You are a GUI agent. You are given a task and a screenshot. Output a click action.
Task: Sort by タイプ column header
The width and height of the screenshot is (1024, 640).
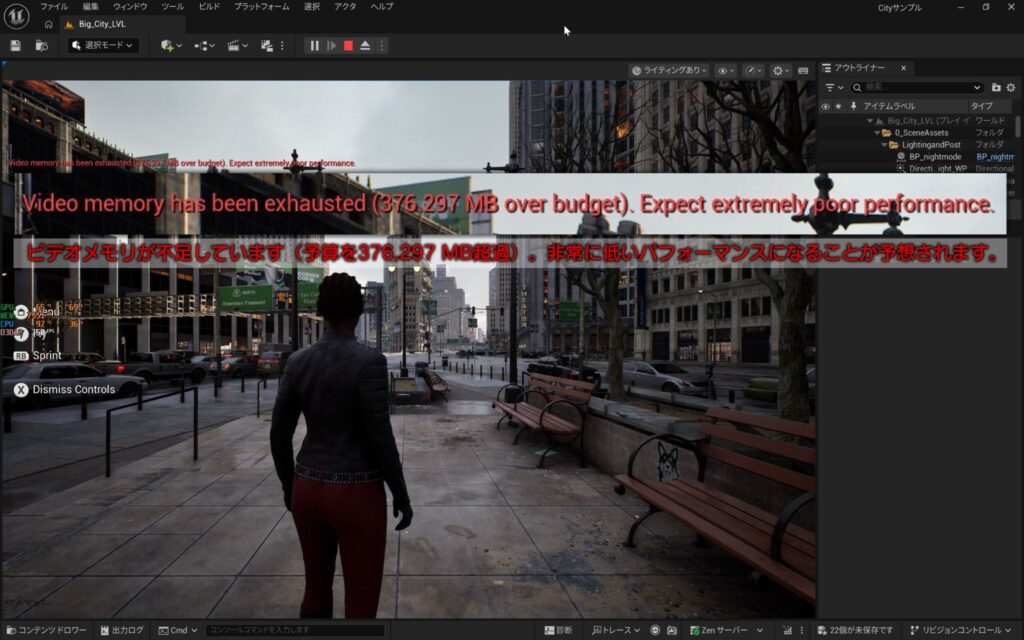pyautogui.click(x=989, y=106)
